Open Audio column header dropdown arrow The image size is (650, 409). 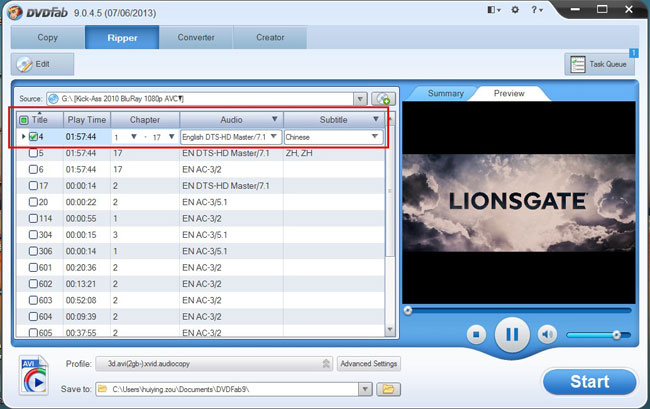coord(274,119)
